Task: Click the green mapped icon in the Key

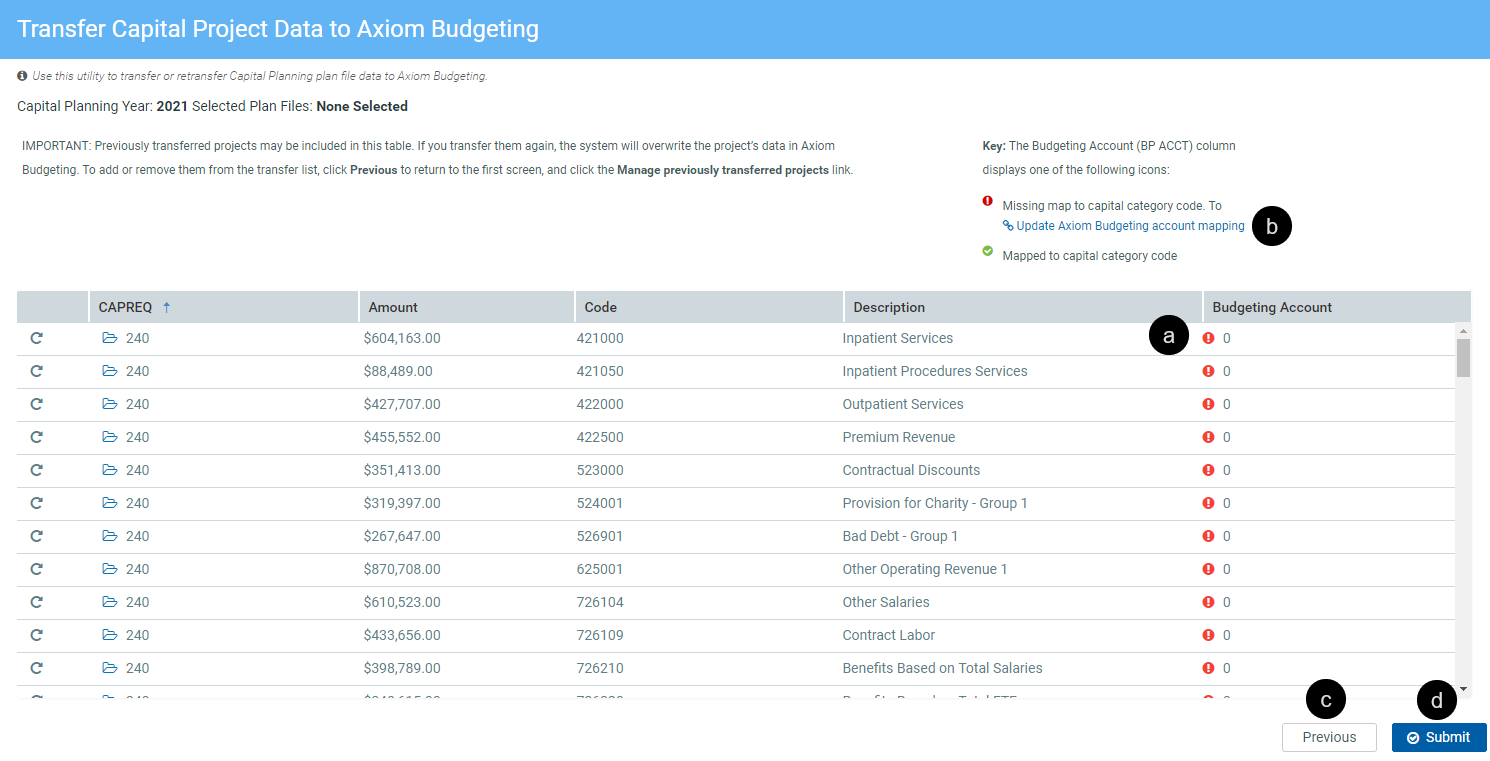Action: 988,251
